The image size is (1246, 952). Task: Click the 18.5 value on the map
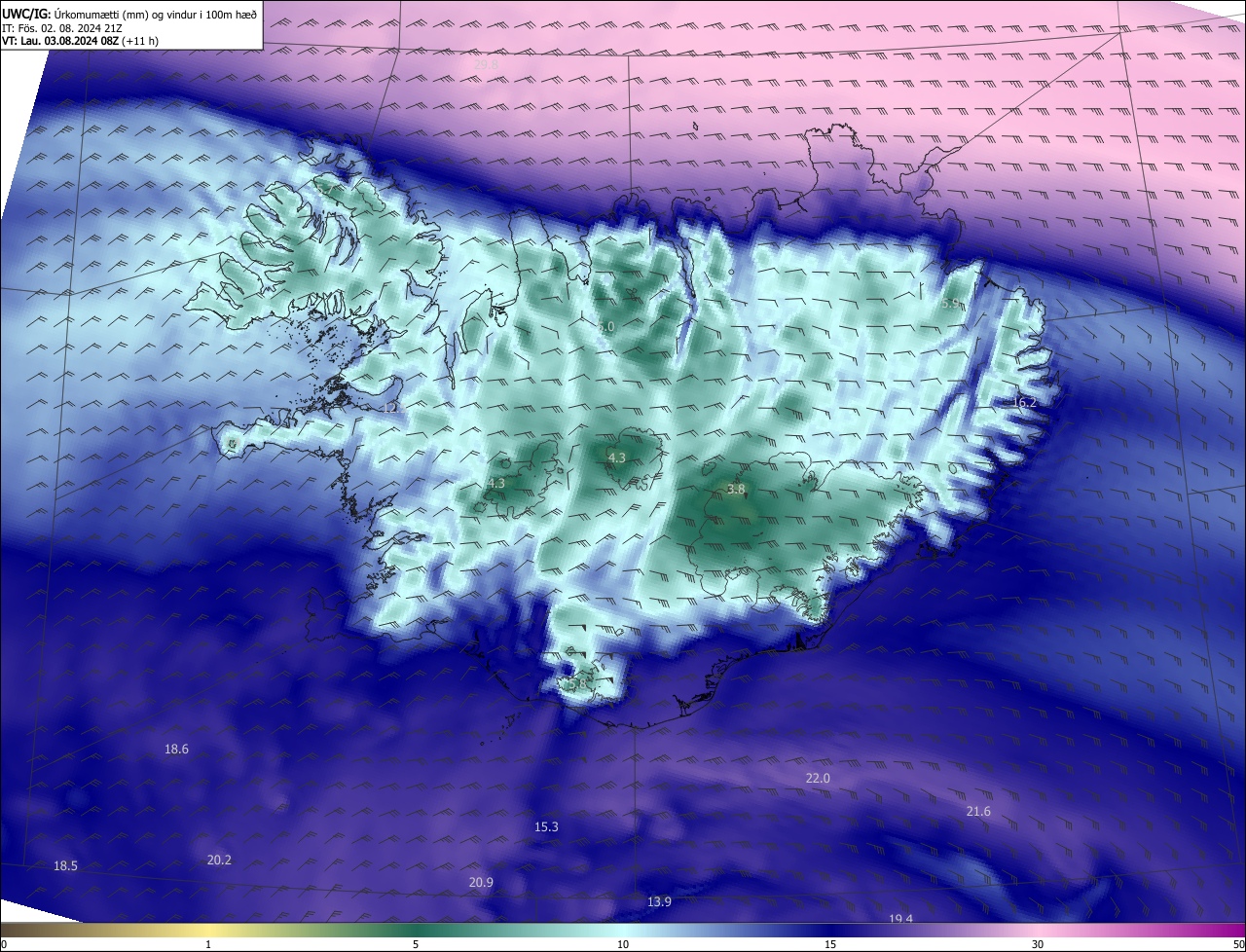[x=65, y=865]
